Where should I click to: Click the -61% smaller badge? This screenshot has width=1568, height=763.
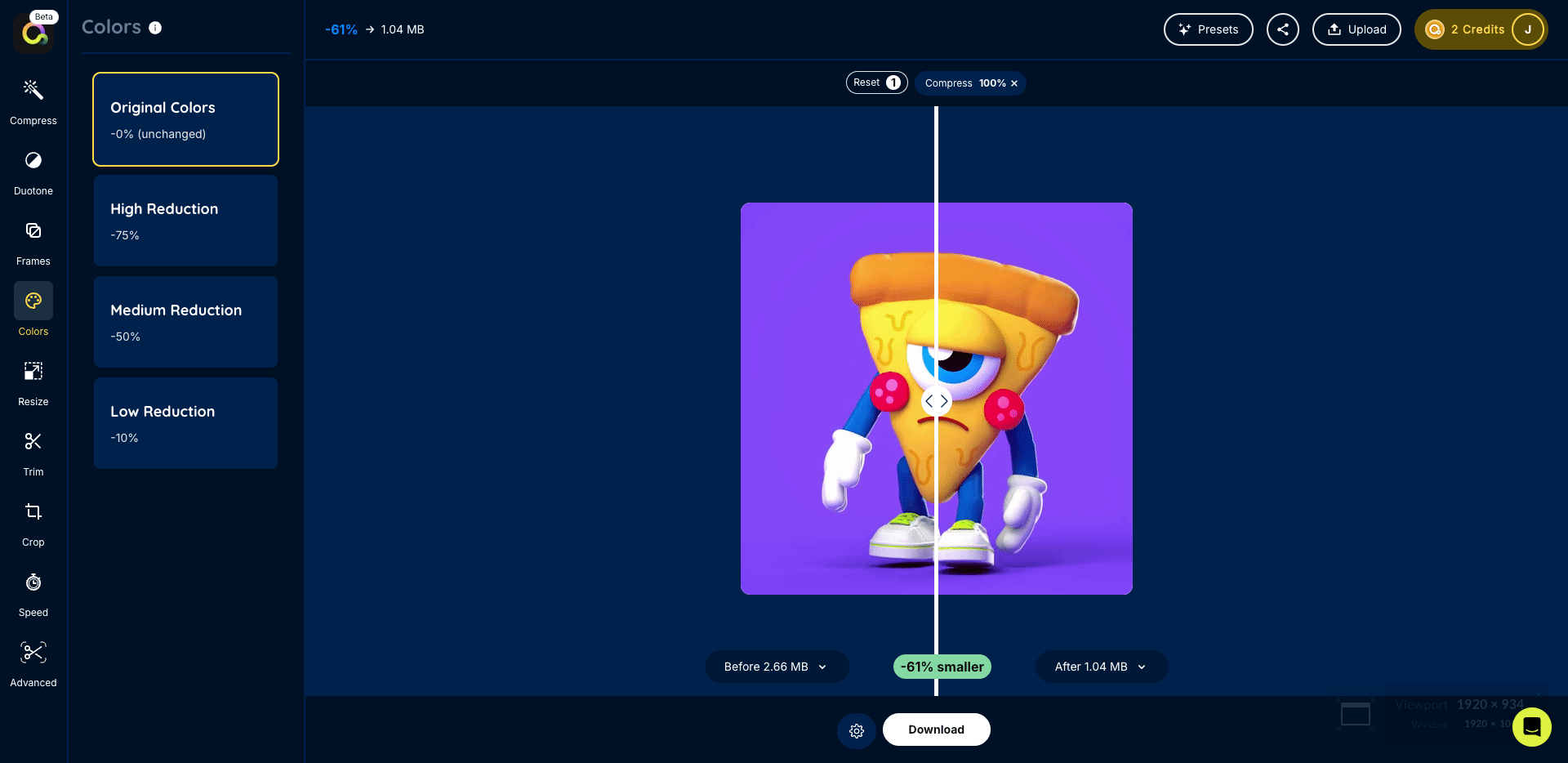point(942,667)
